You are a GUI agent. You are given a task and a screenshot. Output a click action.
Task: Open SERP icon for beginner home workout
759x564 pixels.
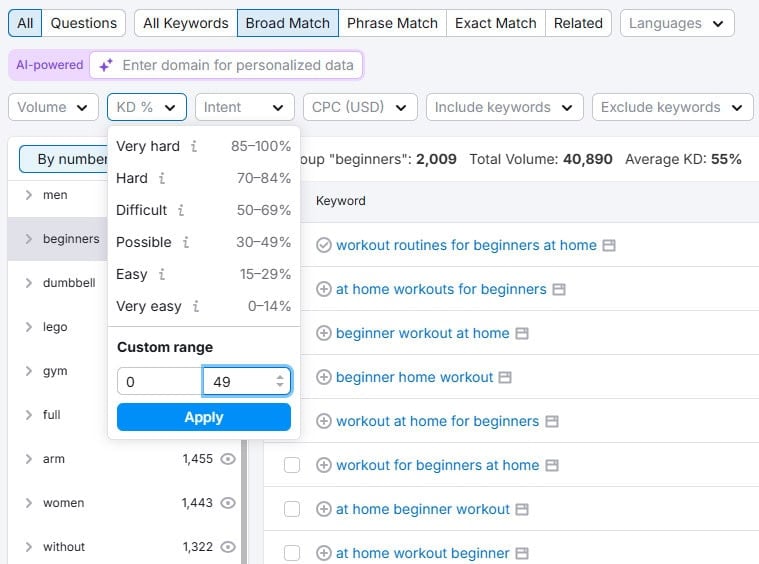pyautogui.click(x=505, y=377)
